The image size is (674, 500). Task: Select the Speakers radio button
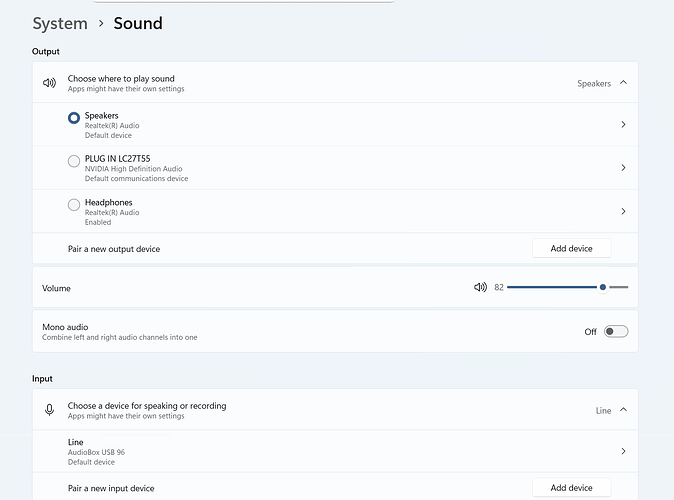click(x=74, y=118)
